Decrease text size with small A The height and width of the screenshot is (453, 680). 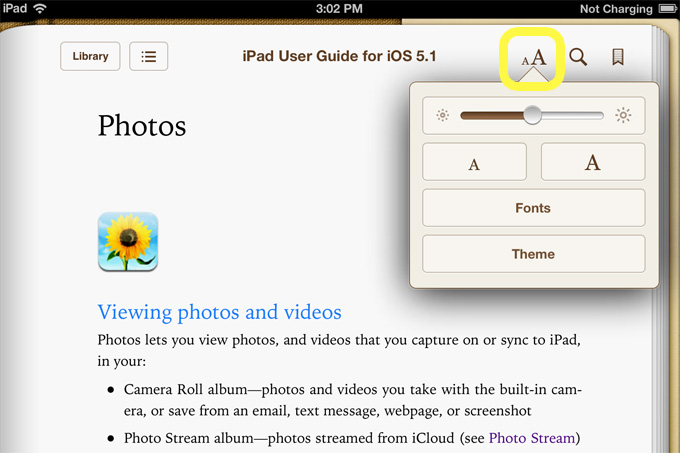474,162
